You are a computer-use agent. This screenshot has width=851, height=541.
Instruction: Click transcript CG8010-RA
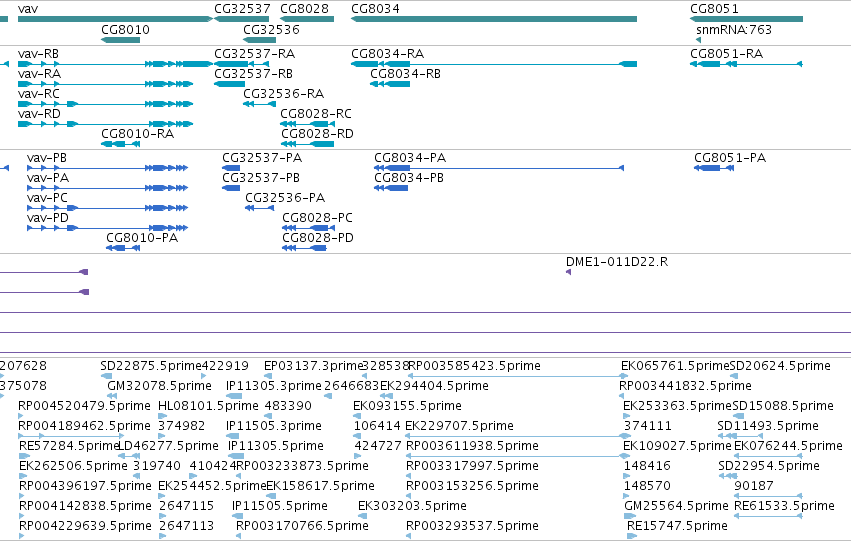(138, 134)
